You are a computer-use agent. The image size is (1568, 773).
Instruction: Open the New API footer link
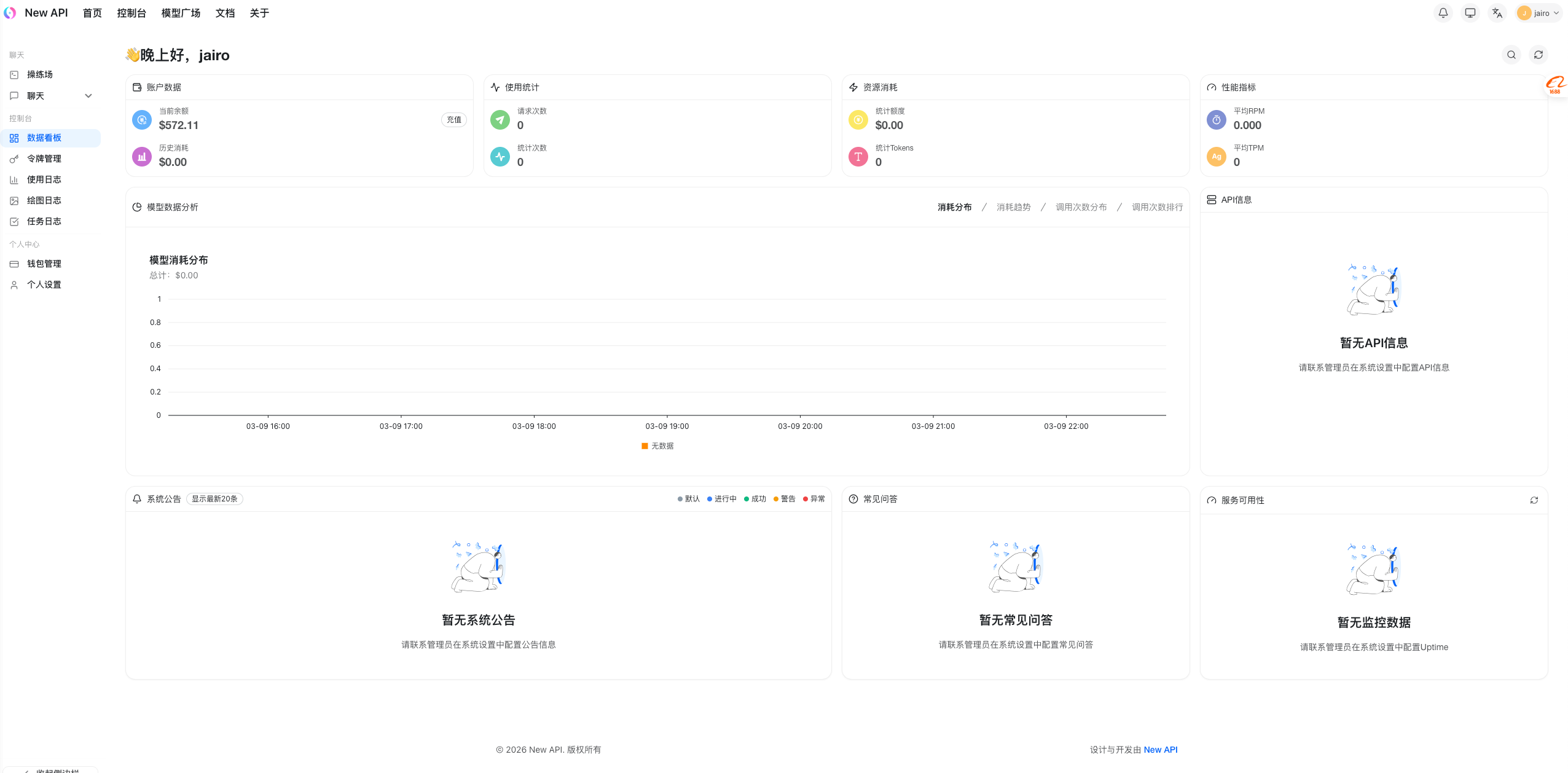point(1160,750)
